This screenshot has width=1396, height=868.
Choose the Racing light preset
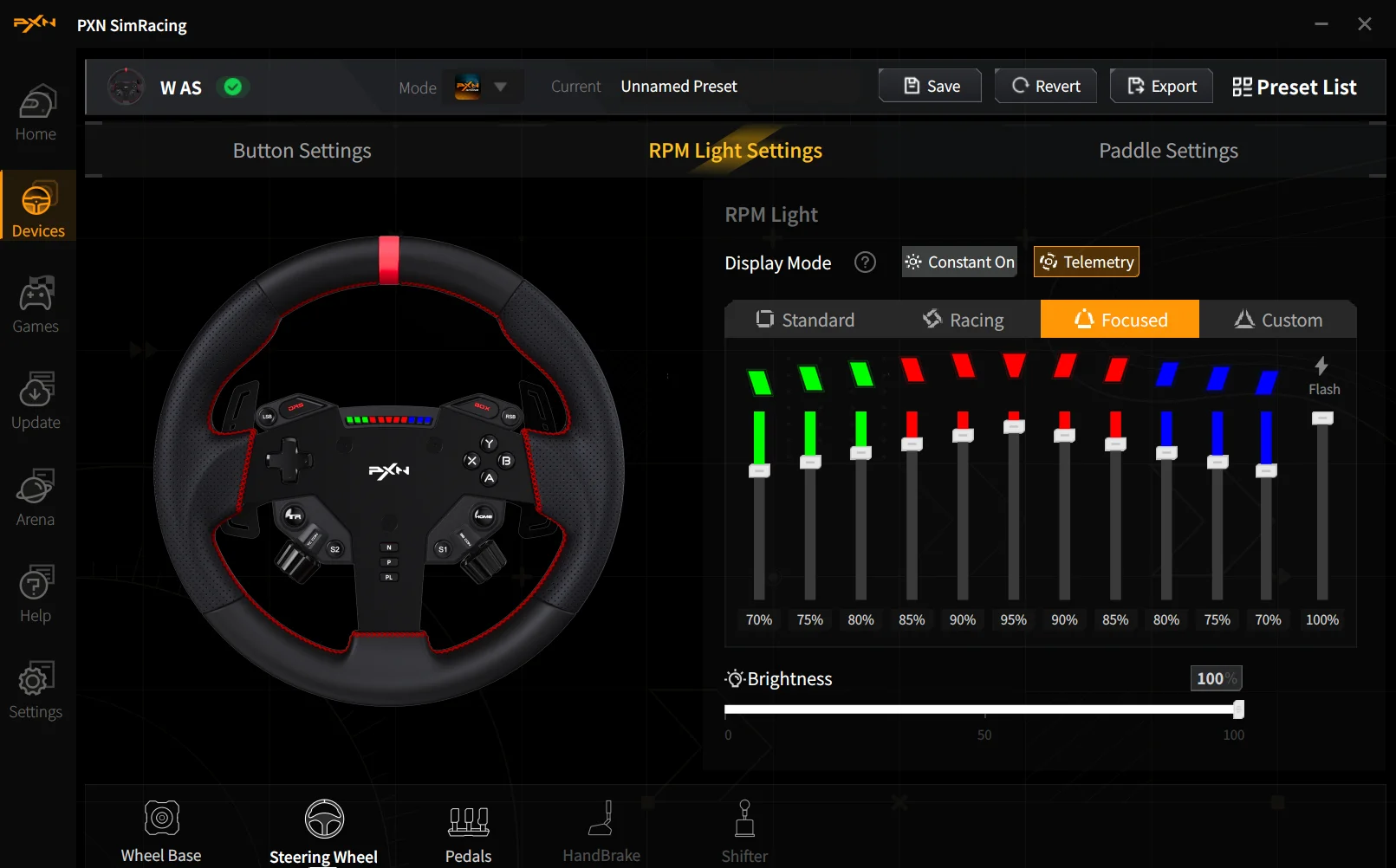(x=963, y=320)
